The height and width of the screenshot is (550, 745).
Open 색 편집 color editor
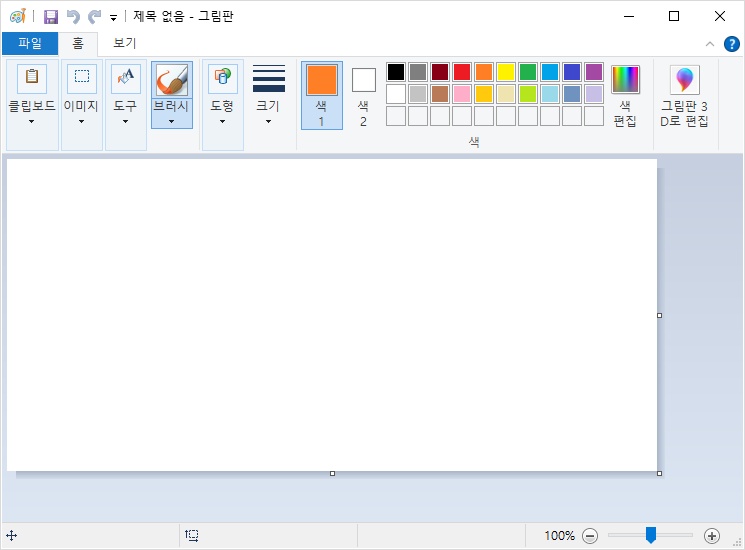(x=625, y=95)
